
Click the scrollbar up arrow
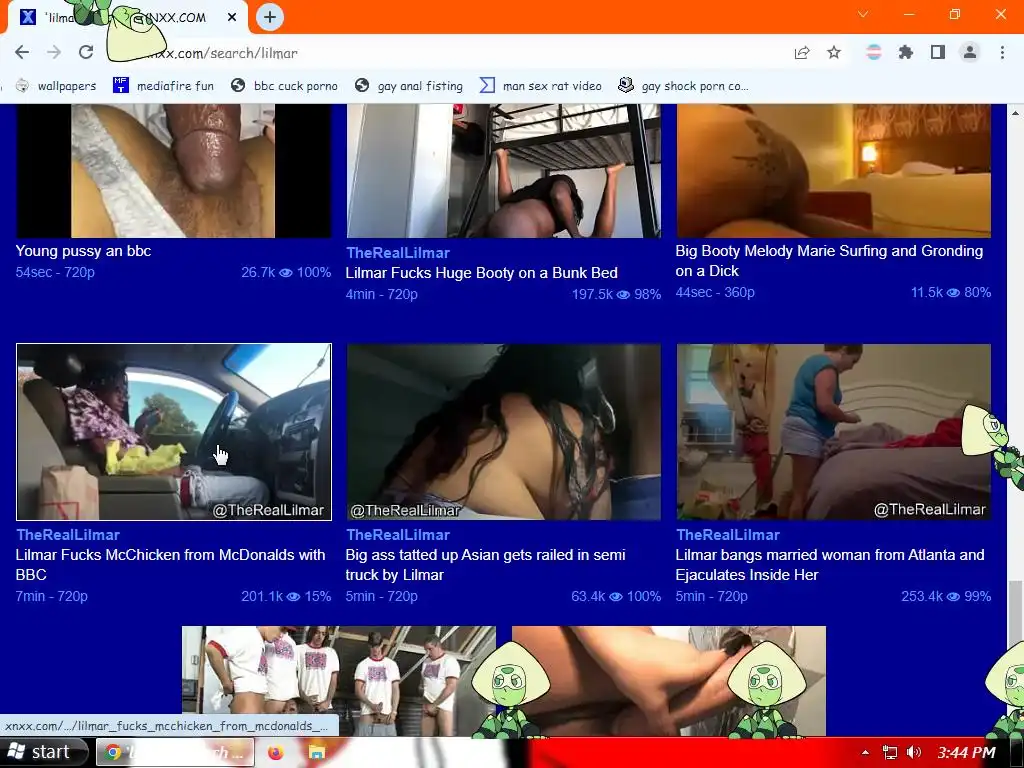pos(1016,113)
